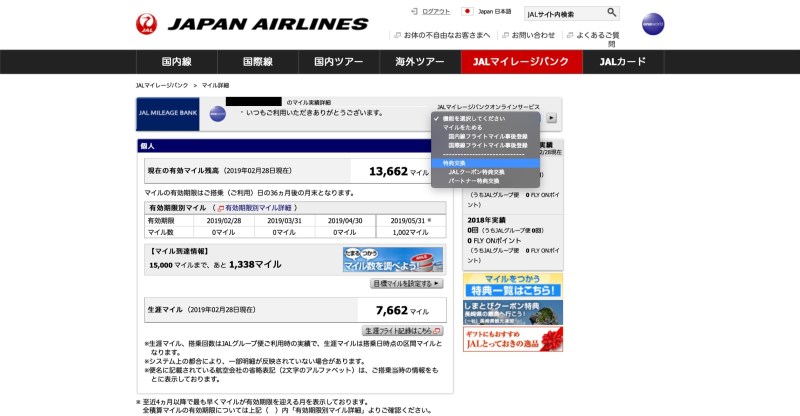The height and width of the screenshot is (416, 800).
Task: Open お問い合わせ link
Action: tap(533, 35)
